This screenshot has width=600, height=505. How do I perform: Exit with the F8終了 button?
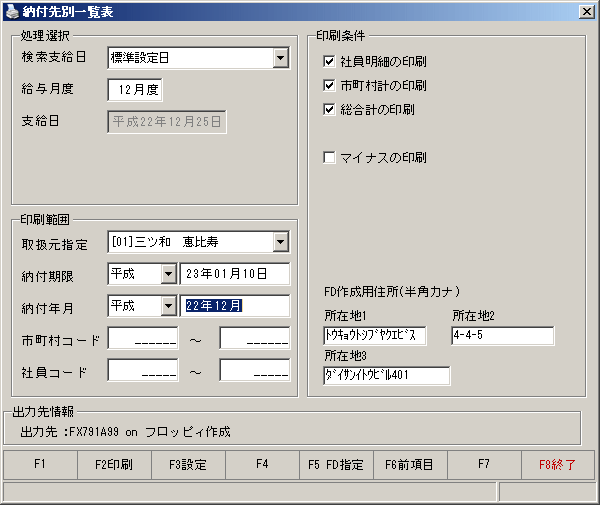(558, 464)
